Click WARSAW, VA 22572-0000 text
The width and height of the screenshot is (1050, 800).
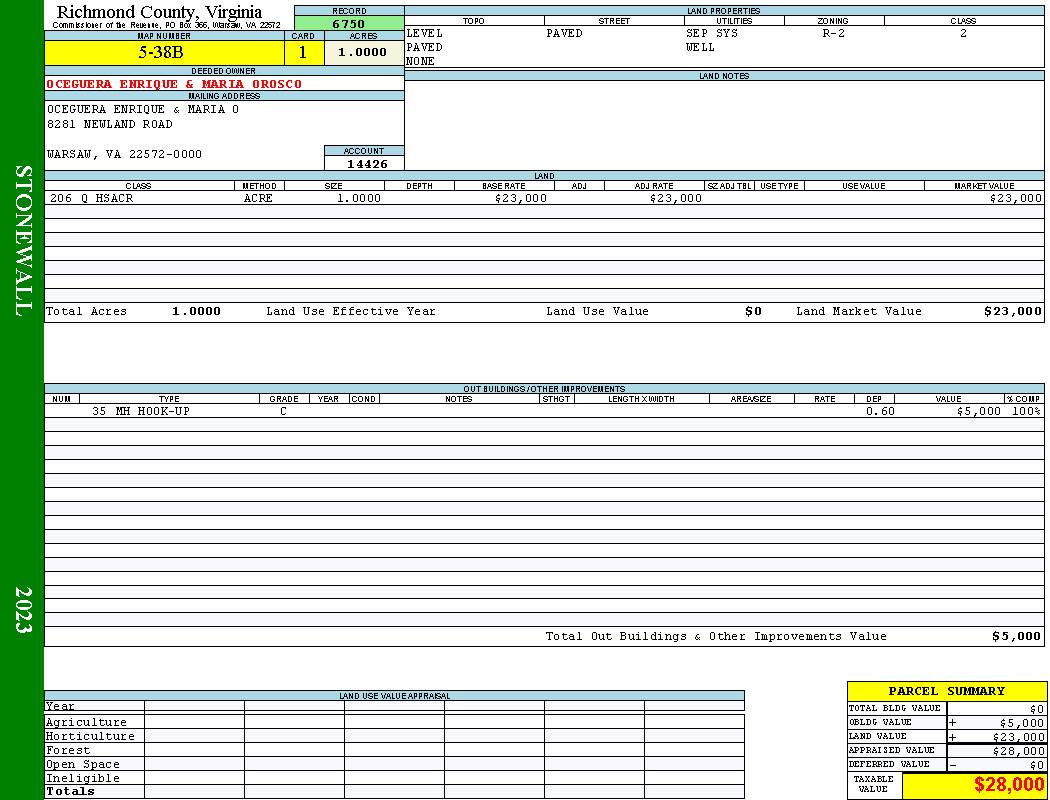click(124, 155)
